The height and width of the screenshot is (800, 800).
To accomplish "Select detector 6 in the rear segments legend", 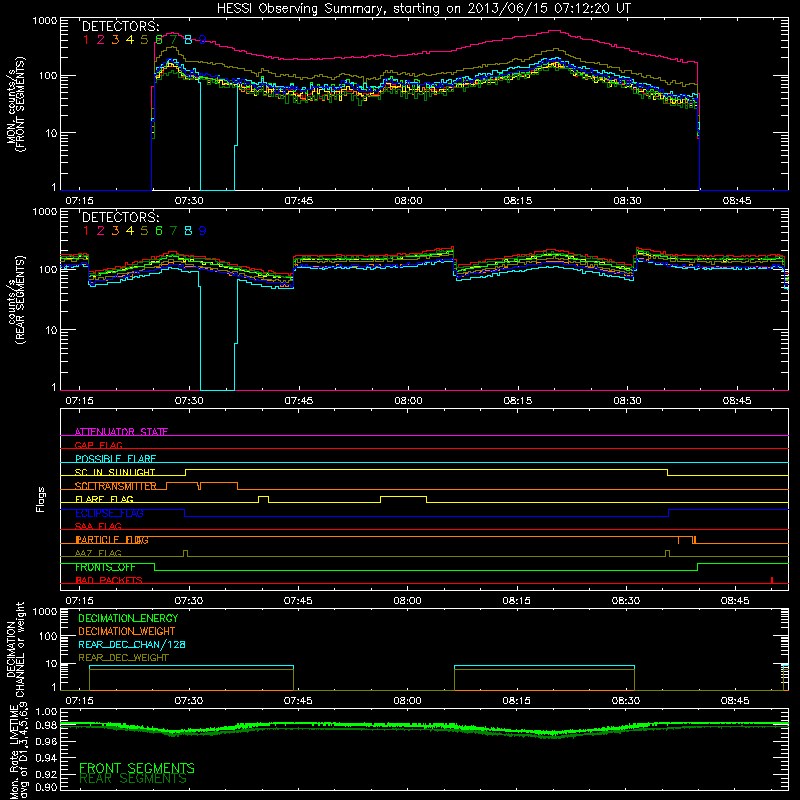I will [159, 231].
